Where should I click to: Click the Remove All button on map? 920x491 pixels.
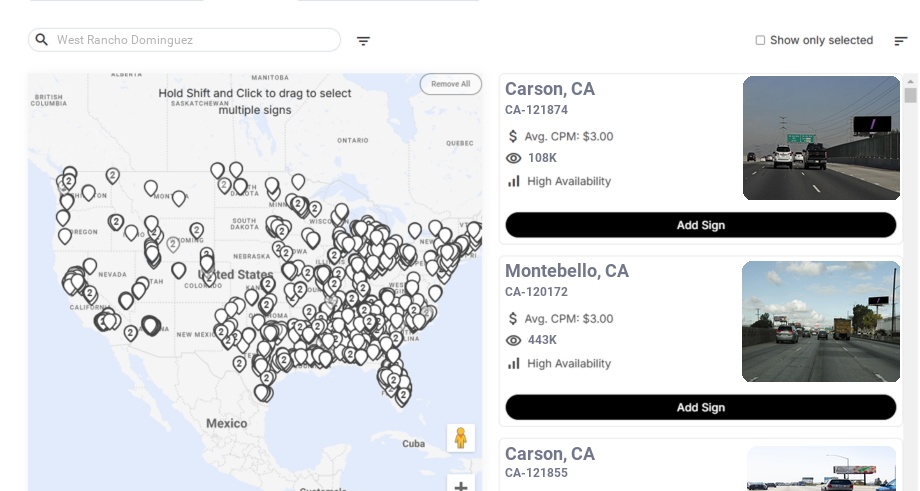(450, 84)
